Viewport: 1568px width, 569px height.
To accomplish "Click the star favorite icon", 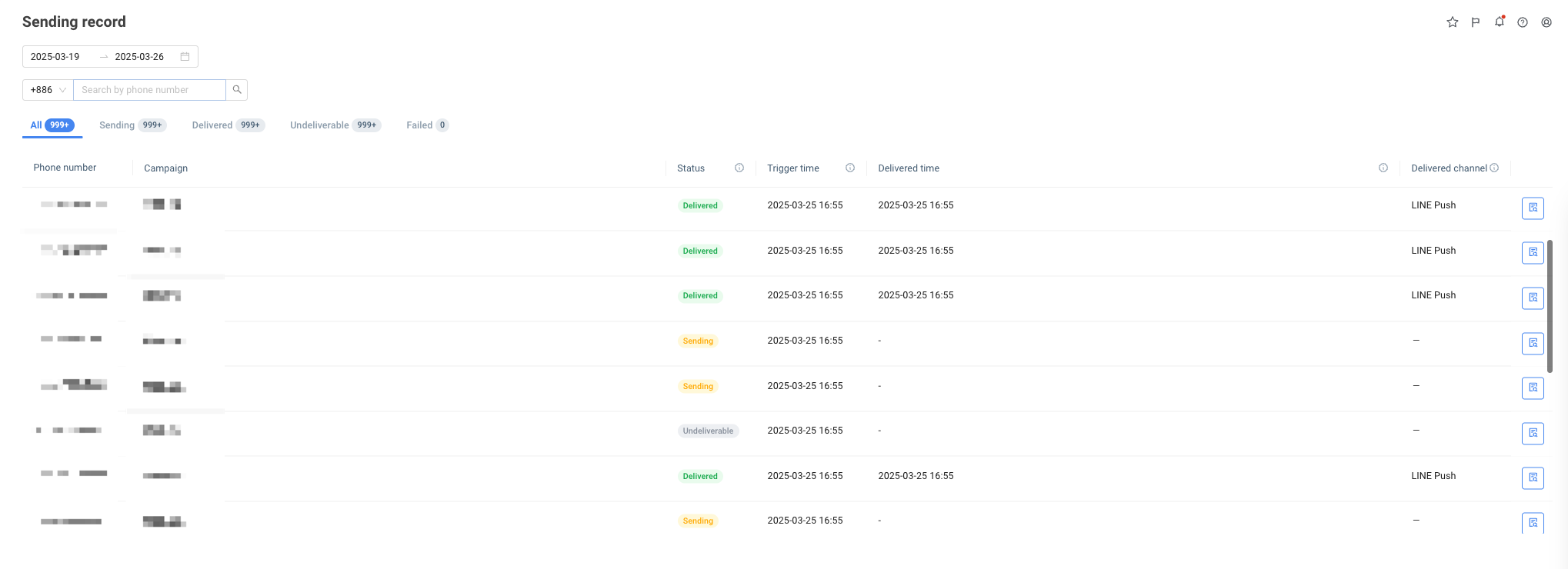I will tap(1452, 22).
